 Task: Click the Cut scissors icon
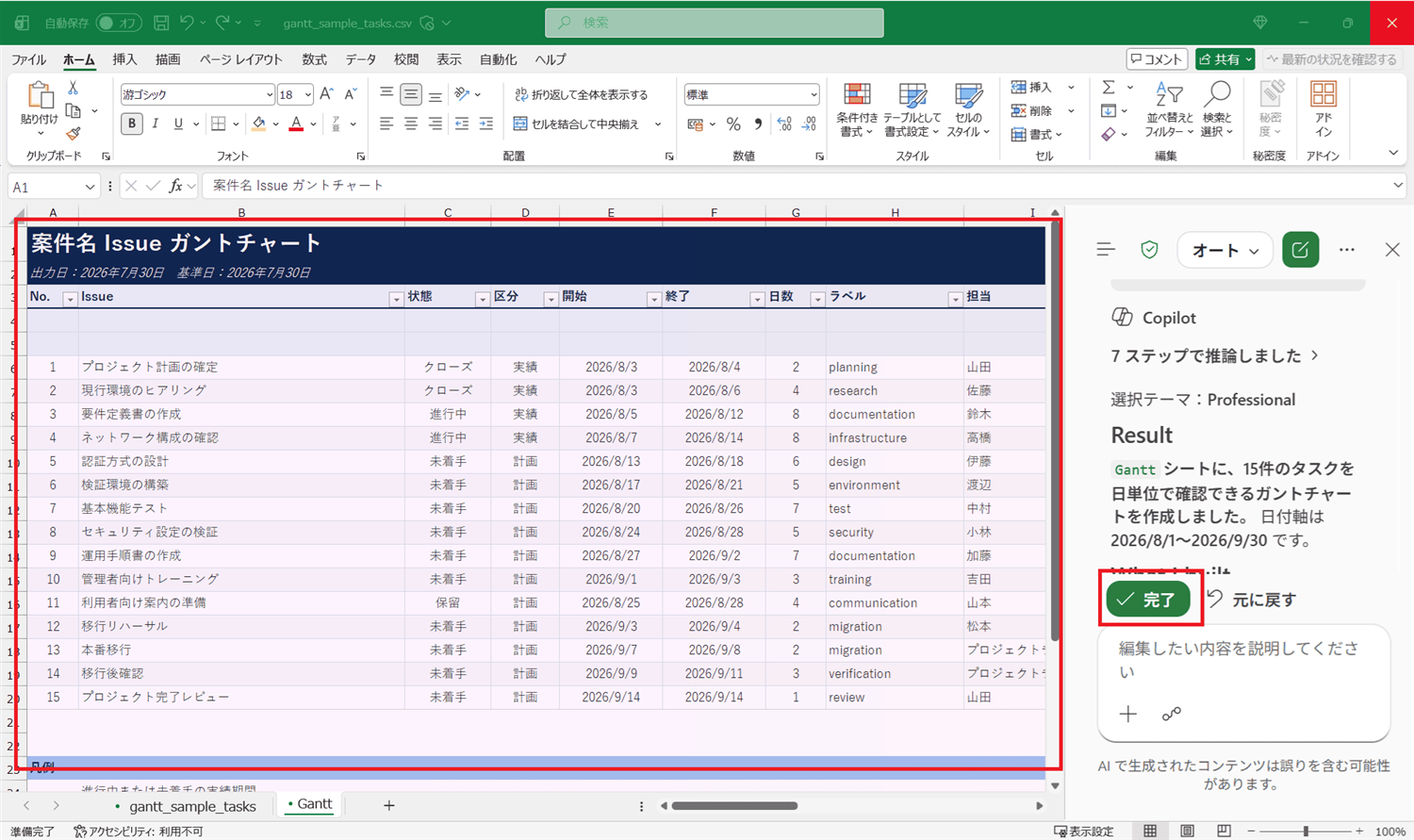[x=73, y=88]
